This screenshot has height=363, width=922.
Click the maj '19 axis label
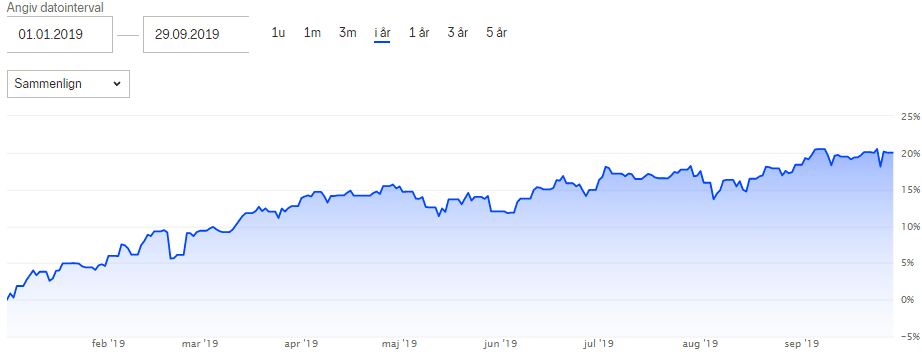pyautogui.click(x=400, y=344)
